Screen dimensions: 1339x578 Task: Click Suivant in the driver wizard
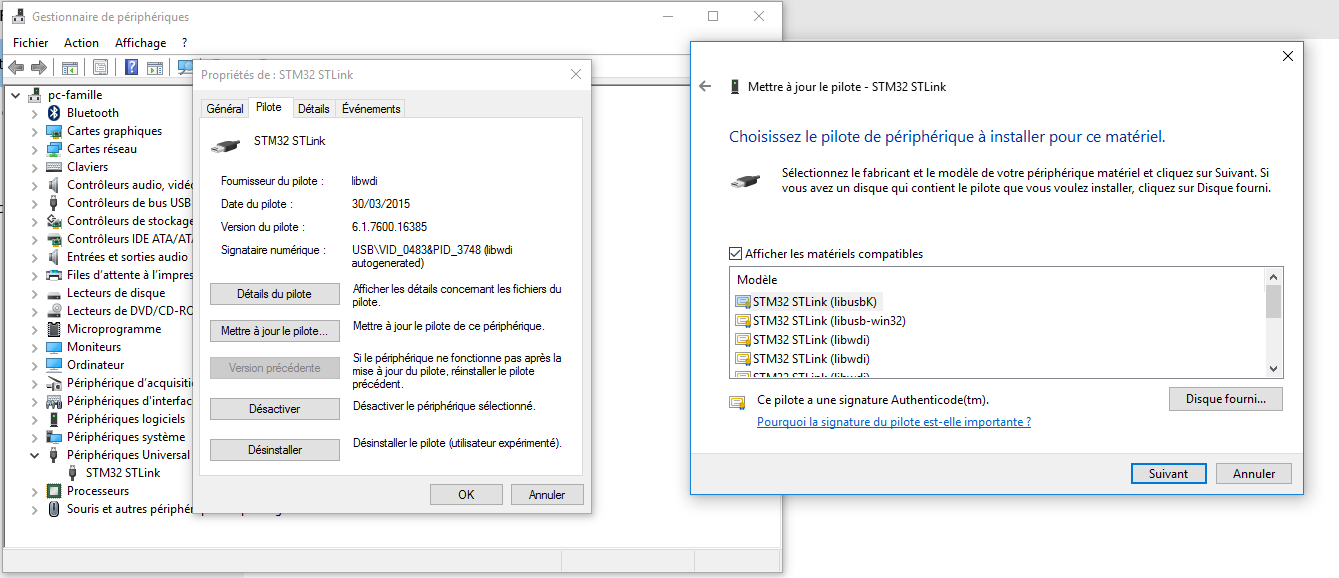(1168, 474)
